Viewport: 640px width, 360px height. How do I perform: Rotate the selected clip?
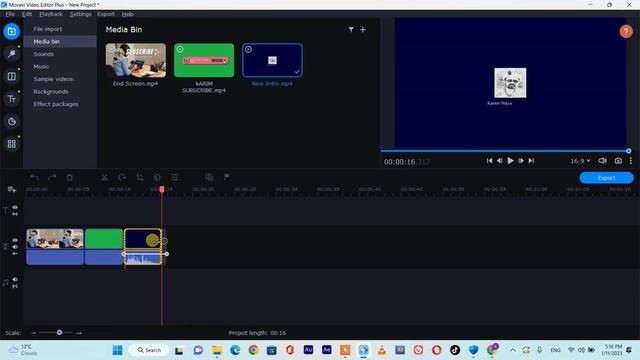(122, 177)
